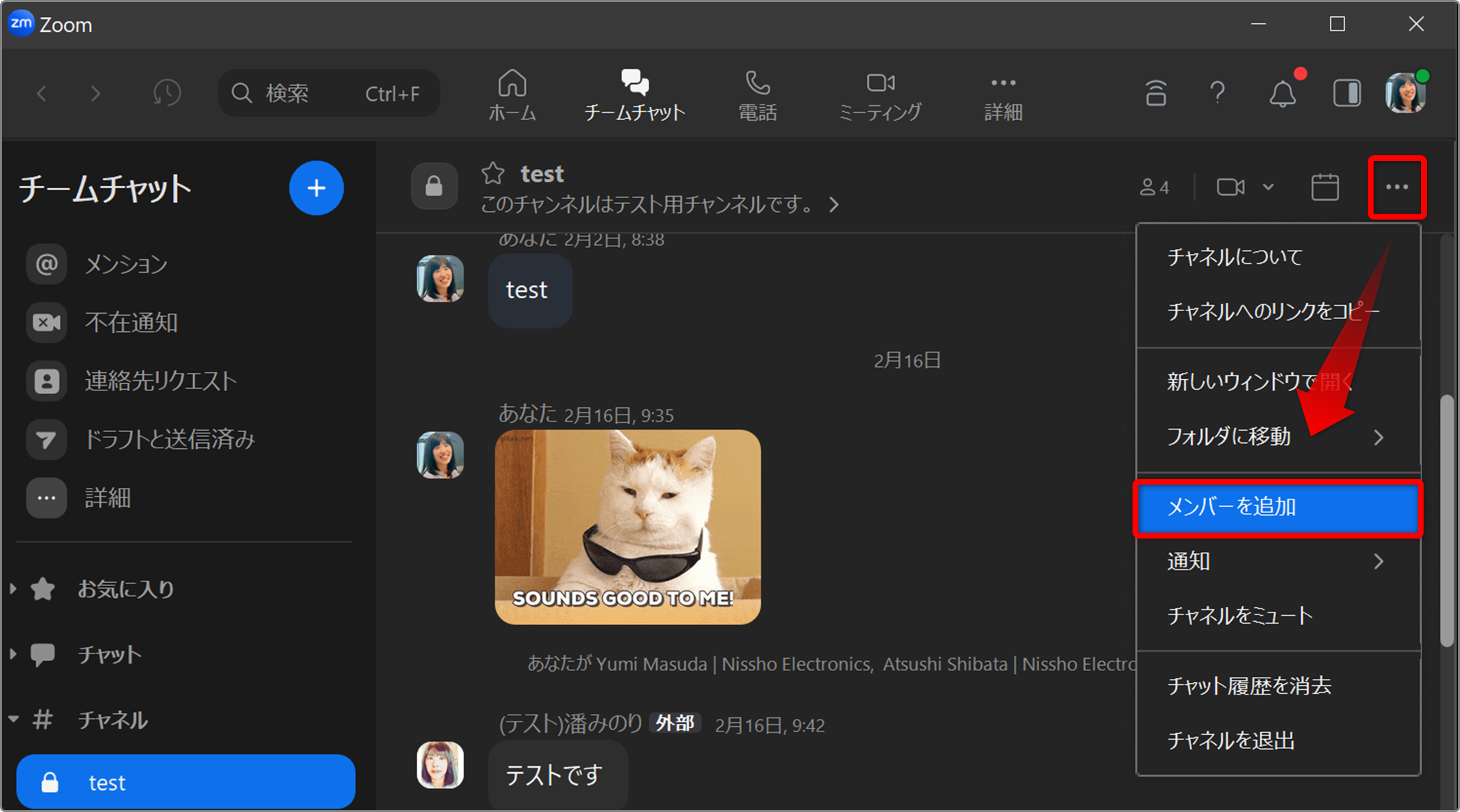Viewport: 1460px width, 812px height.
Task: Open the 電話 tab
Action: tap(758, 95)
